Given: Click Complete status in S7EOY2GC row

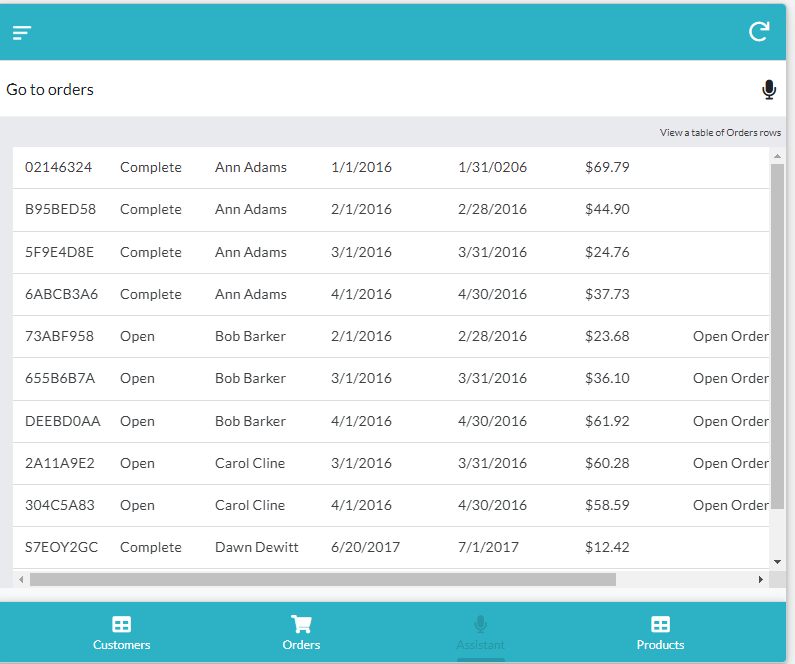Looking at the screenshot, I should (x=151, y=547).
